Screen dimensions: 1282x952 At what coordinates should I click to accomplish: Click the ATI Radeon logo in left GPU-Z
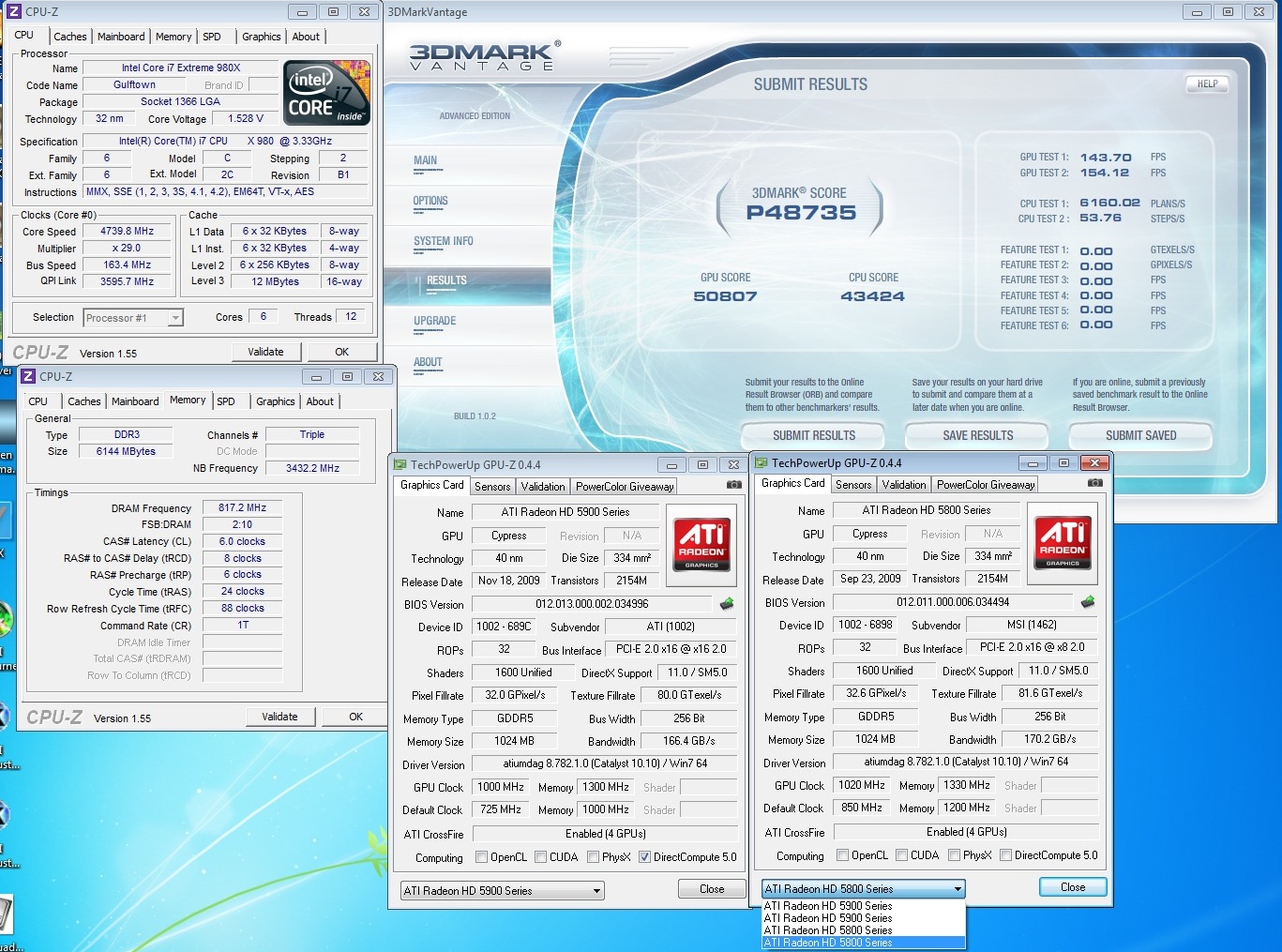click(x=701, y=545)
